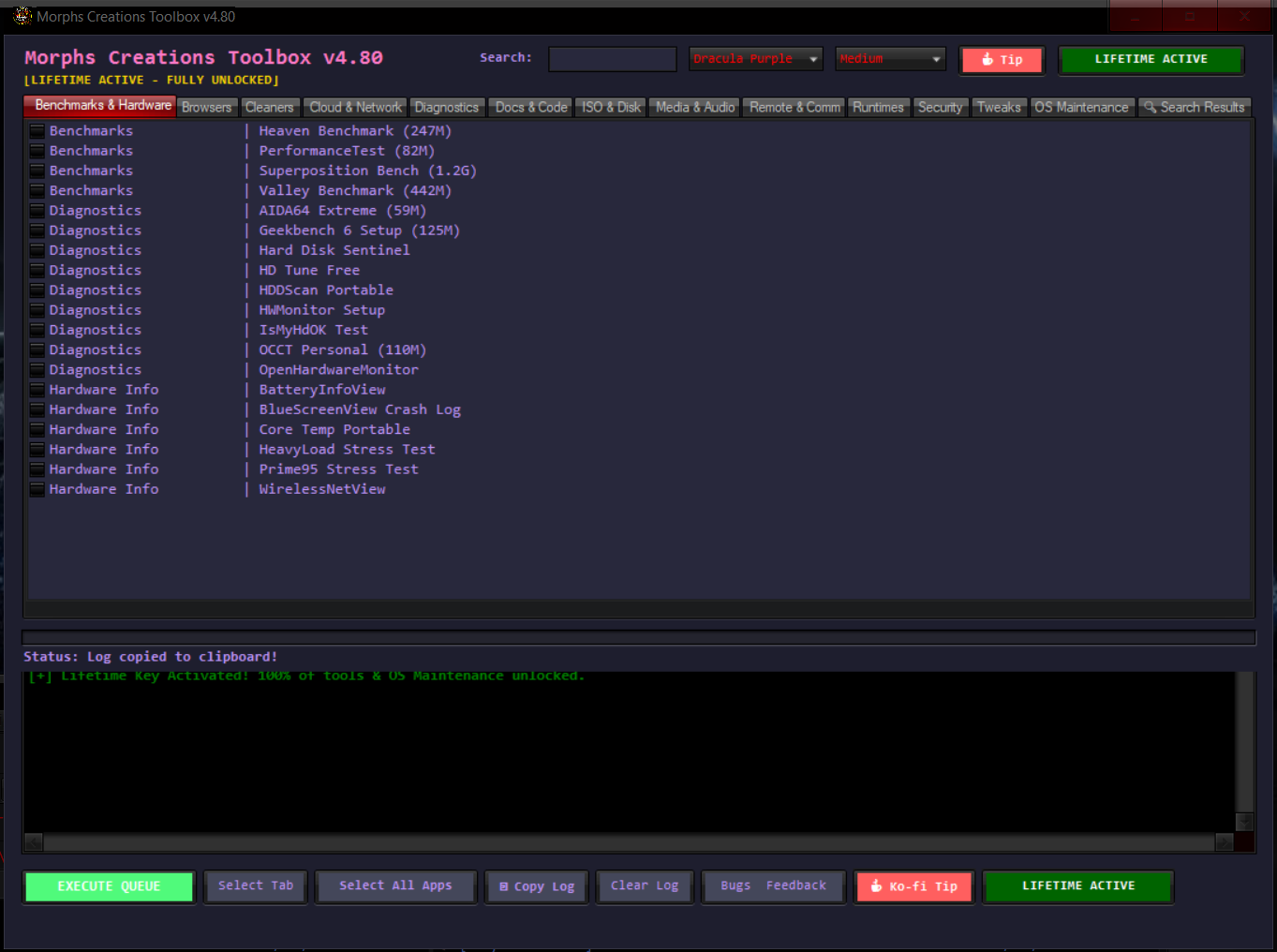The width and height of the screenshot is (1277, 952).
Task: Select the Diagnostics tab
Action: pos(447,108)
